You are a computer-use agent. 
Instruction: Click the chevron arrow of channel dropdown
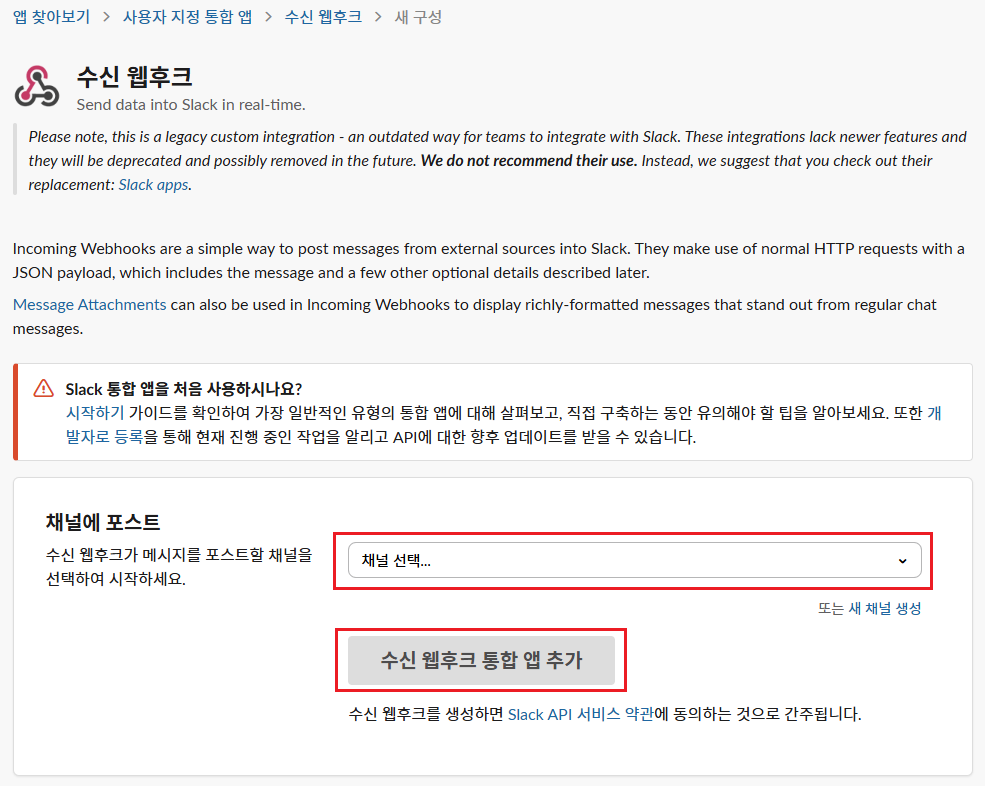903,560
